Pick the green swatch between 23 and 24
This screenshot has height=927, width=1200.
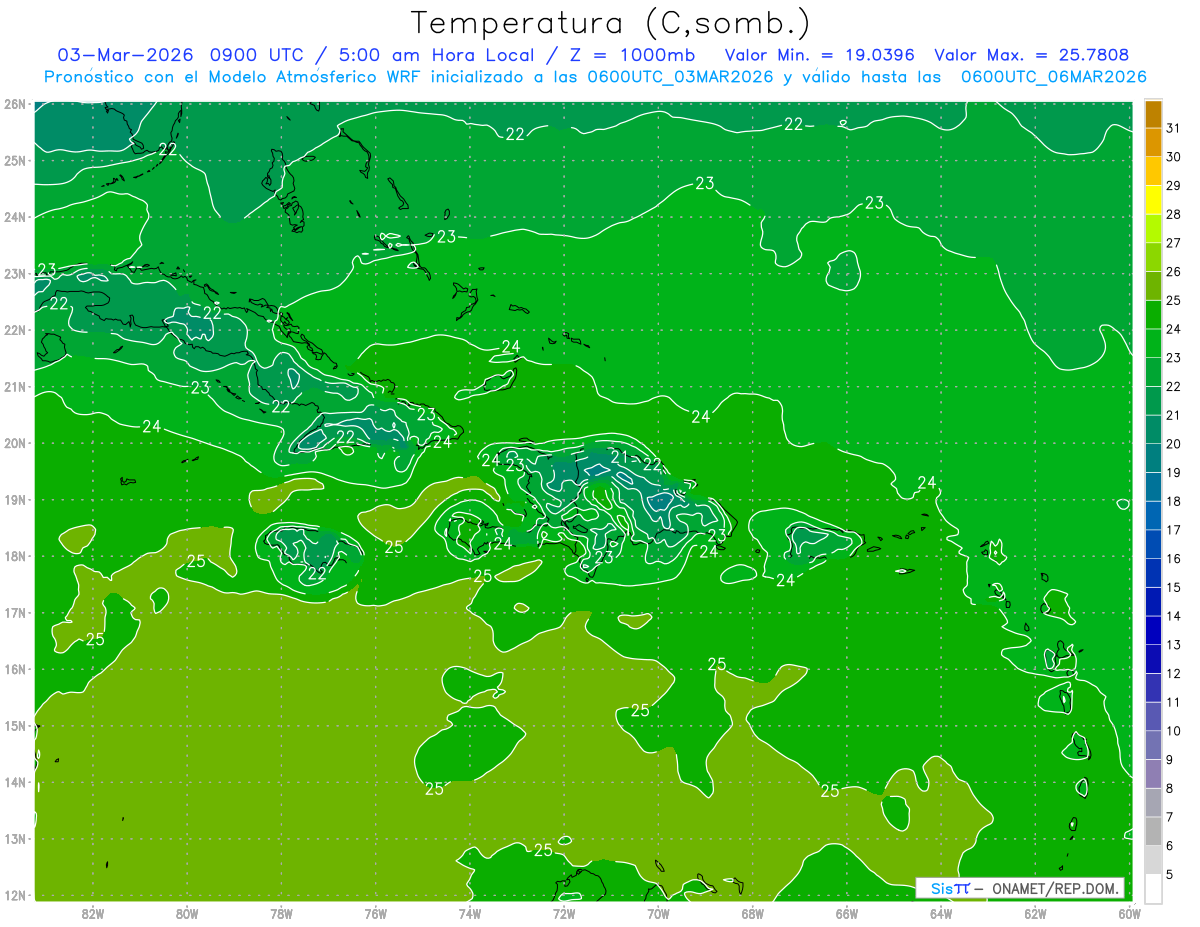pyautogui.click(x=1153, y=344)
